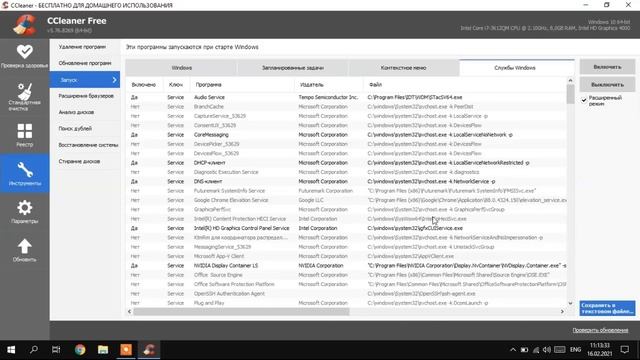The width and height of the screenshot is (640, 360).
Task: Open Task View on the taskbar
Action: click(56, 350)
